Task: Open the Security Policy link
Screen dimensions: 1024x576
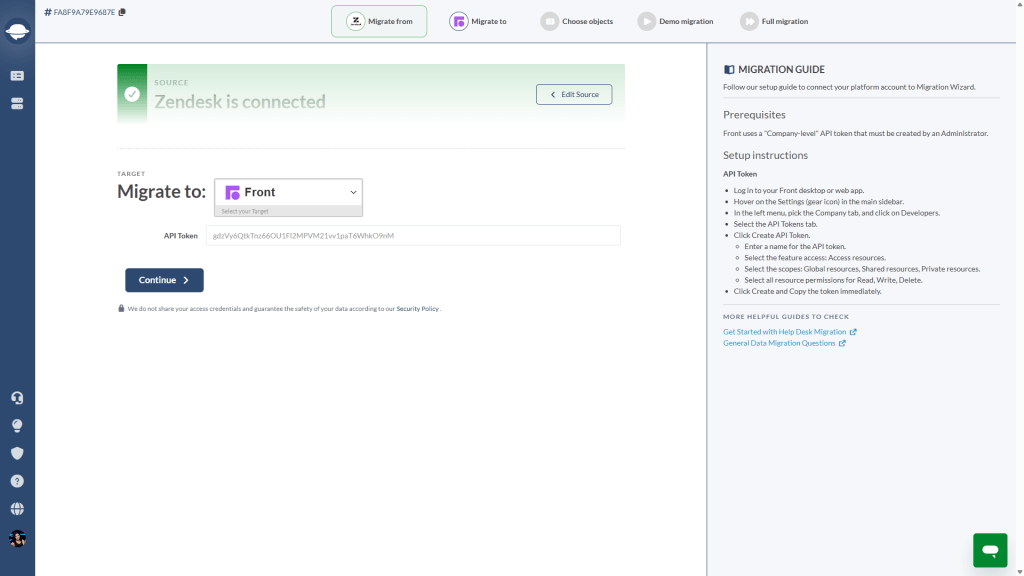Action: click(417, 309)
